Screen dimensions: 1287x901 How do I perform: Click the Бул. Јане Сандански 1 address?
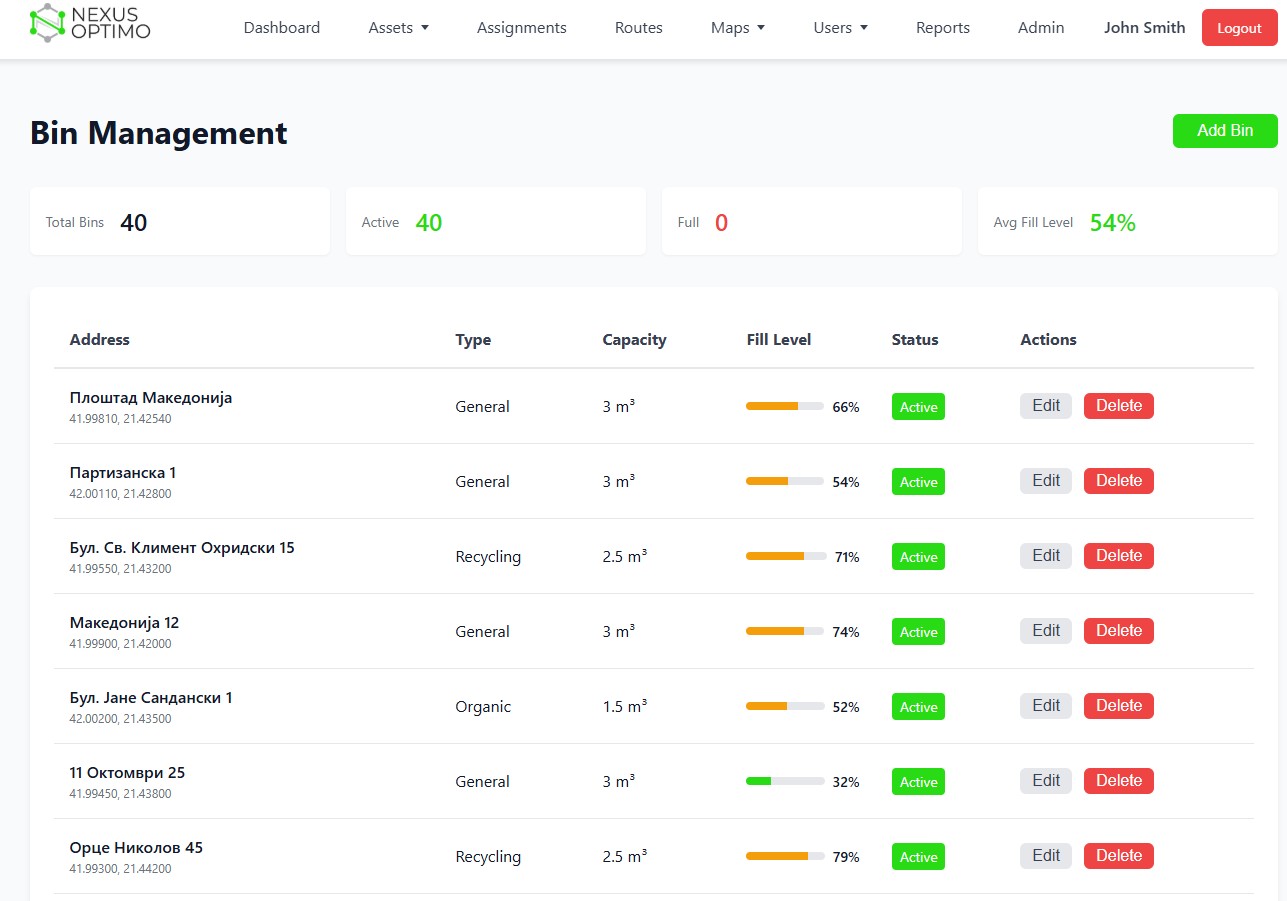coord(151,698)
